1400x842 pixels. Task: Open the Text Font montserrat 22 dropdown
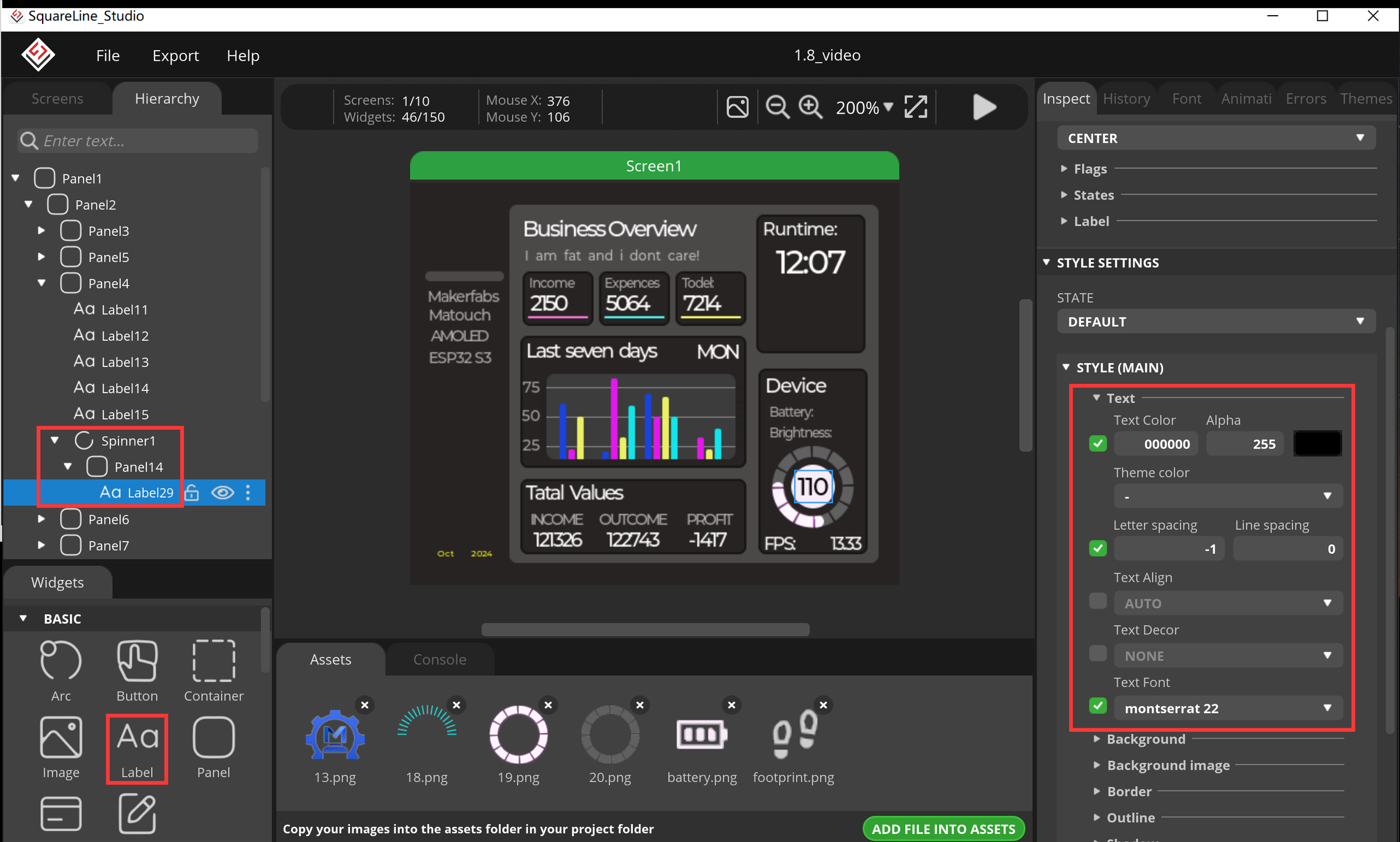[1228, 708]
